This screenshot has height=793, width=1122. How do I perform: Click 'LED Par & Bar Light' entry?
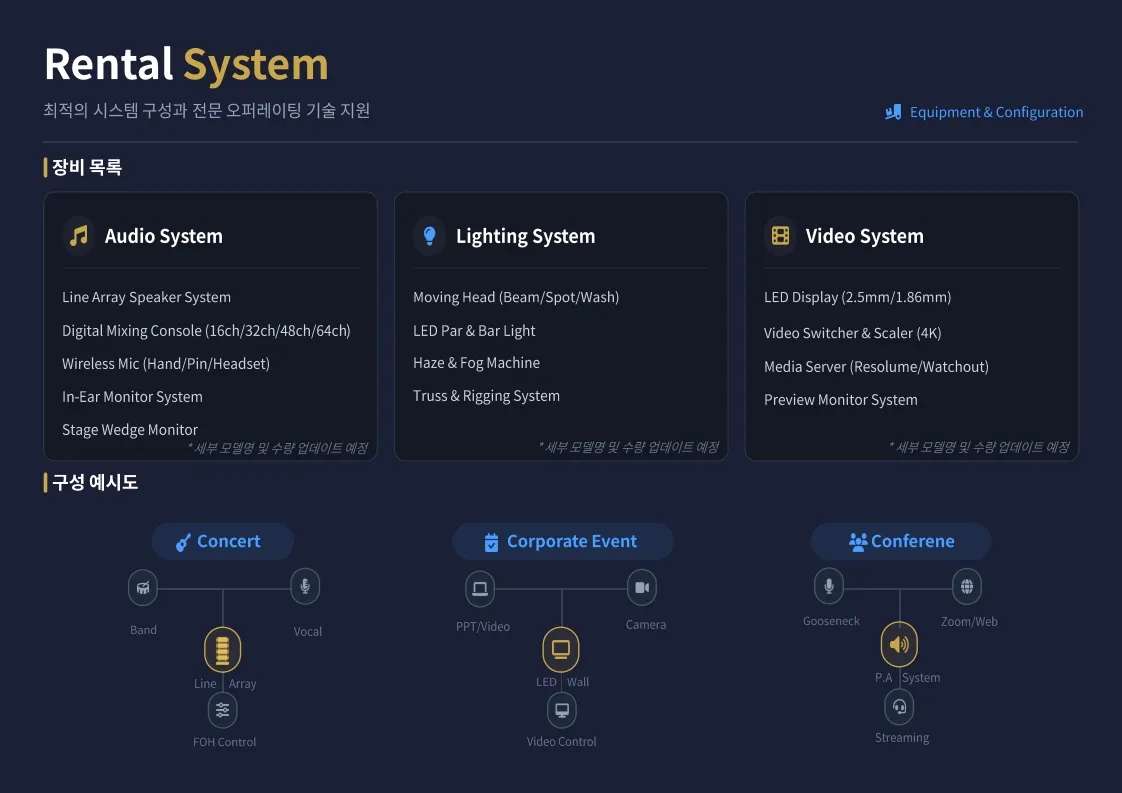(x=474, y=331)
